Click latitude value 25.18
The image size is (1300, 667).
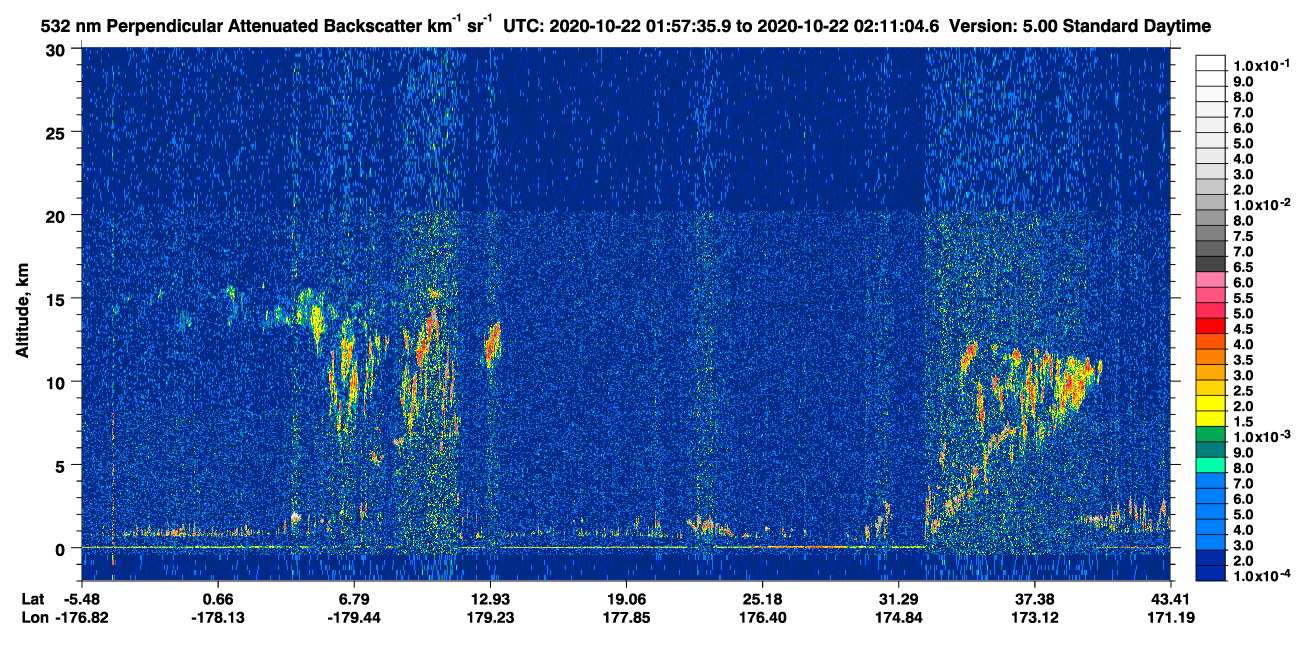762,598
